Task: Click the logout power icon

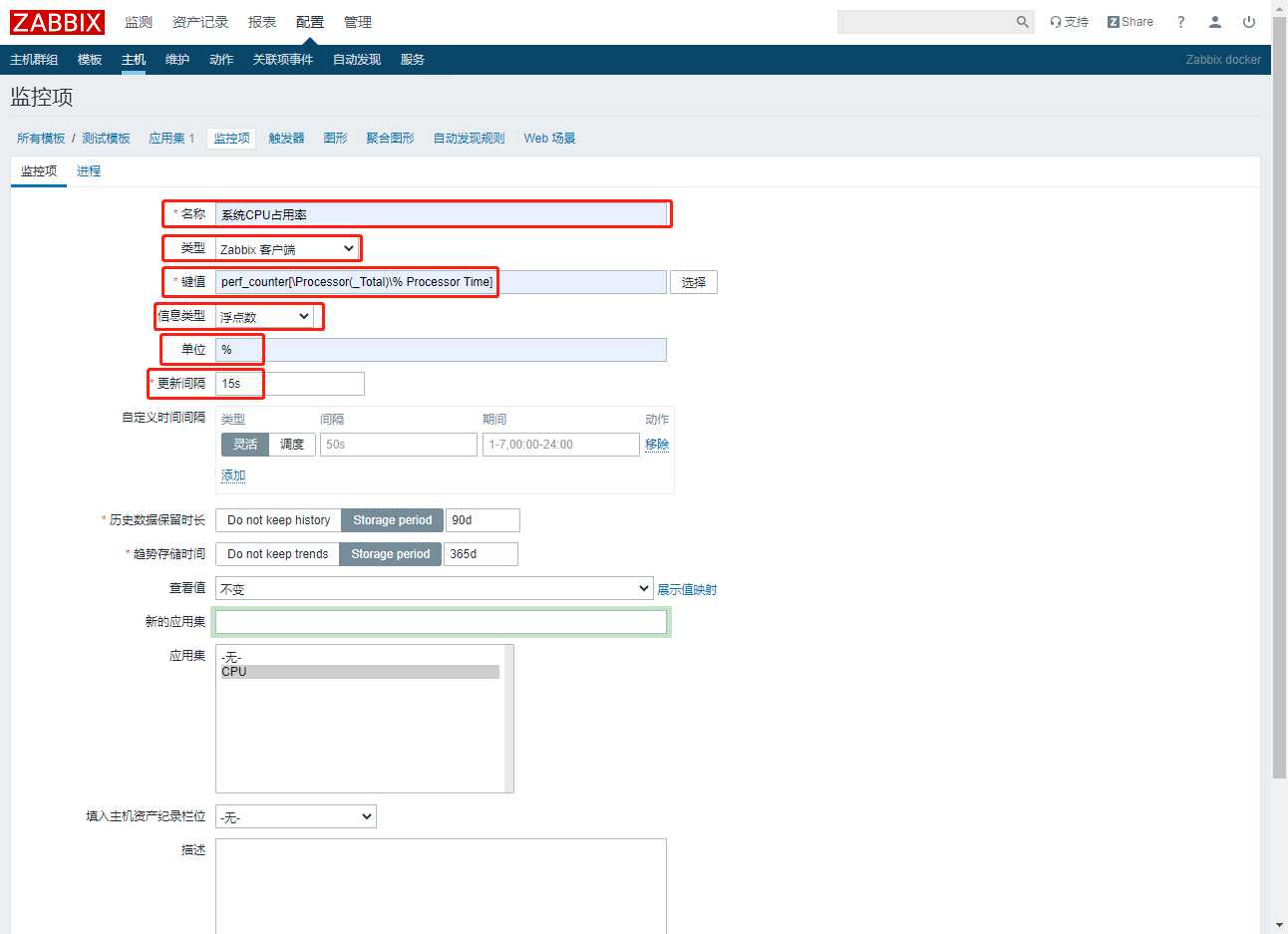Action: [1249, 22]
